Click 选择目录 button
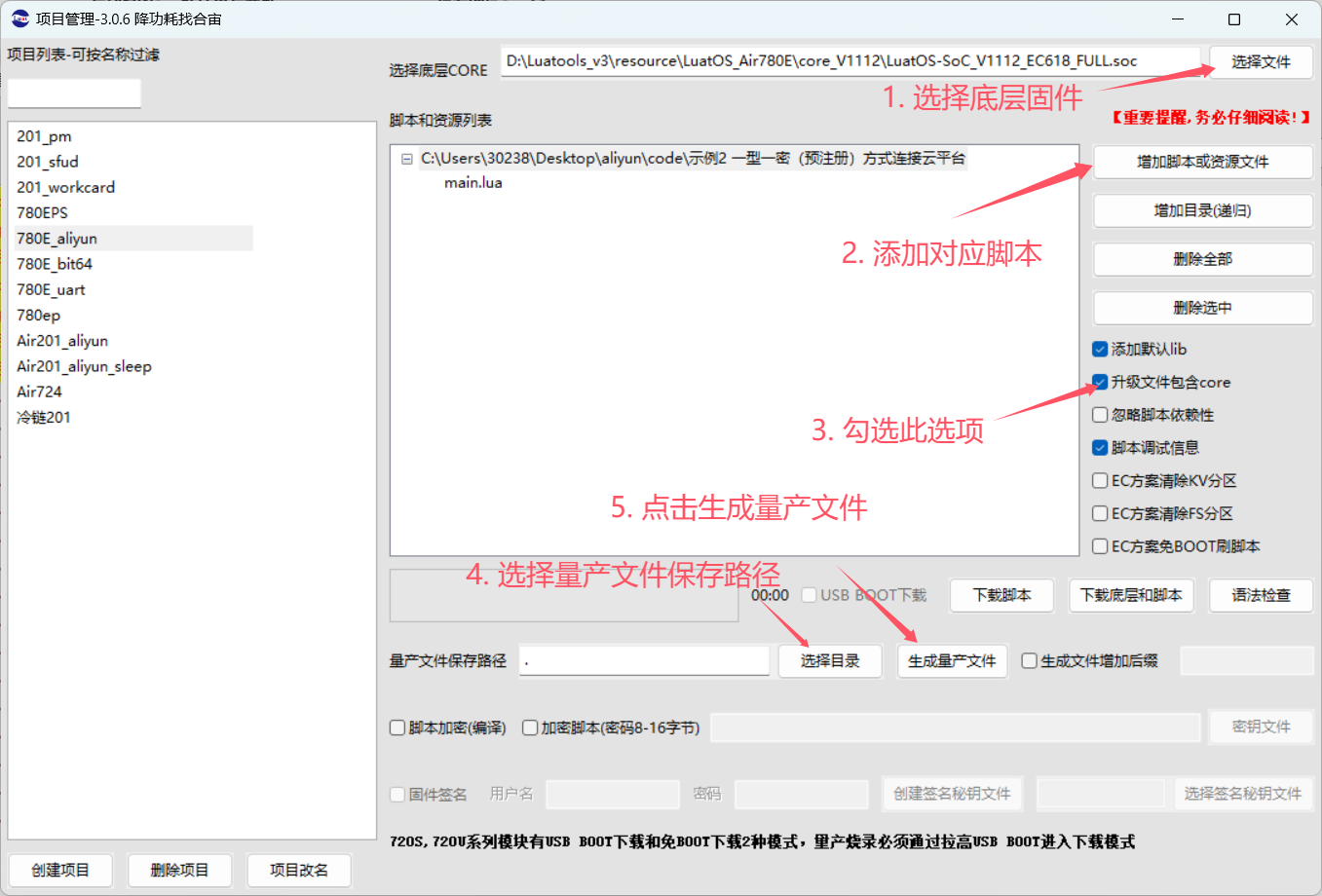 [x=830, y=661]
